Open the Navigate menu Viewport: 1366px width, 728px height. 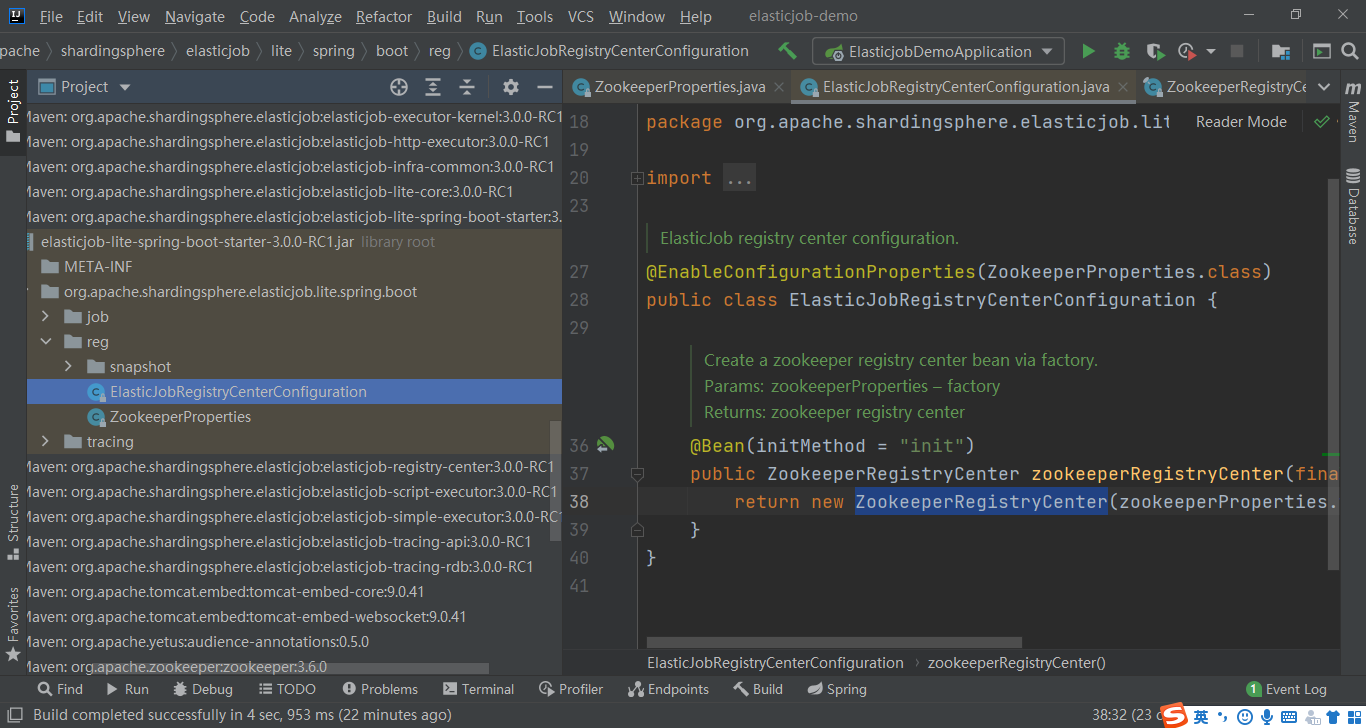(x=195, y=16)
